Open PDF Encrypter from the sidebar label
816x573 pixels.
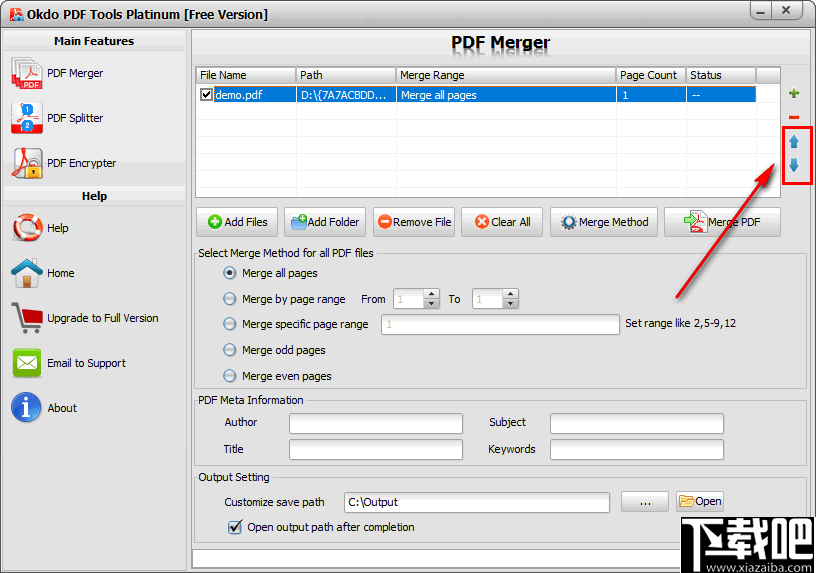82,163
